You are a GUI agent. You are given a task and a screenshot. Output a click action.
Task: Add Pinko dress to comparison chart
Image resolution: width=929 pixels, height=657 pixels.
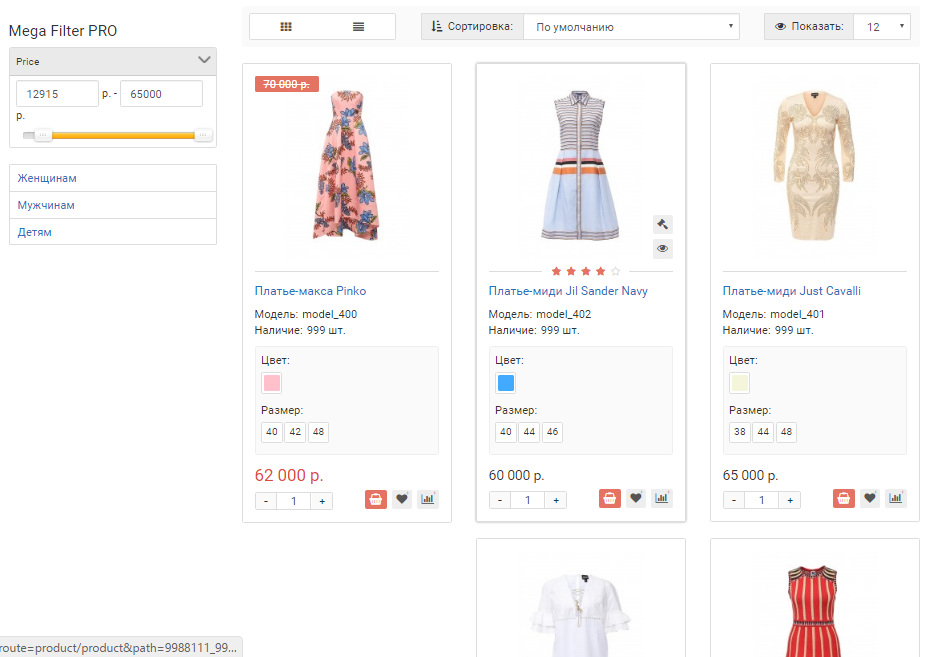point(428,499)
